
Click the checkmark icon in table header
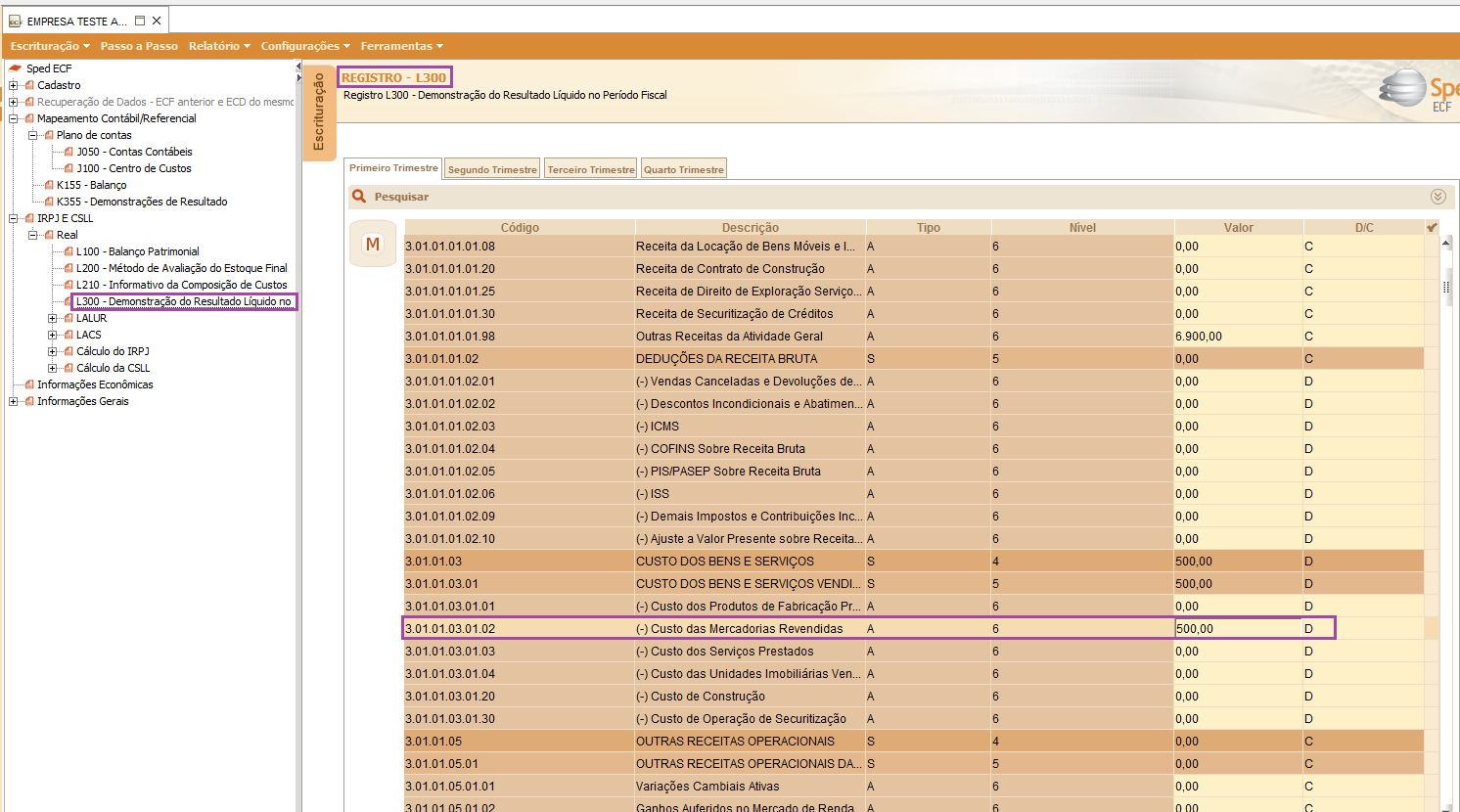coord(1432,227)
